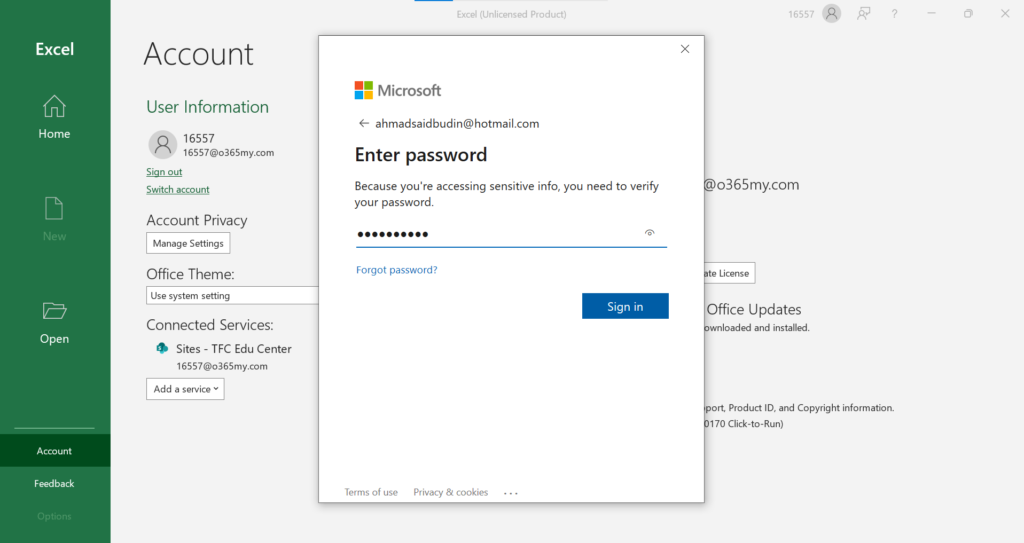
Task: Click the Manage Settings button
Action: coord(188,243)
